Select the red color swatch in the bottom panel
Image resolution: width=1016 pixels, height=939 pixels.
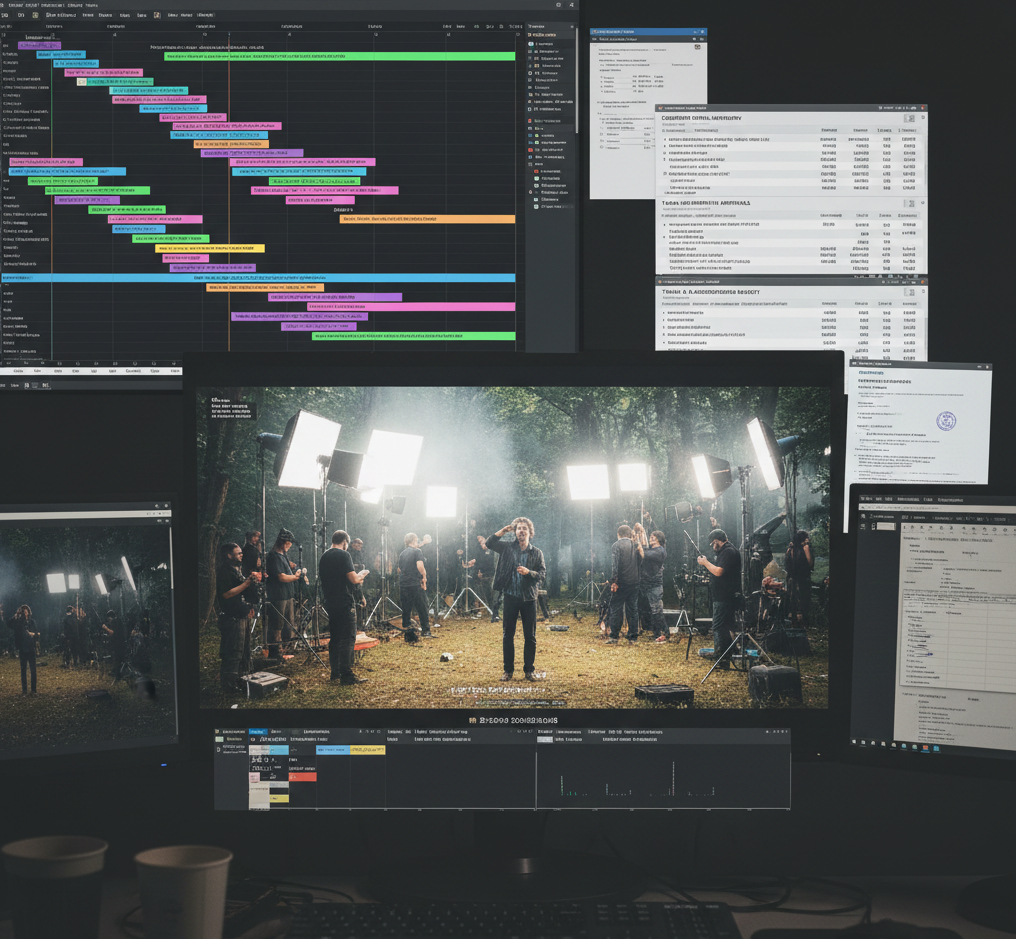click(x=302, y=776)
